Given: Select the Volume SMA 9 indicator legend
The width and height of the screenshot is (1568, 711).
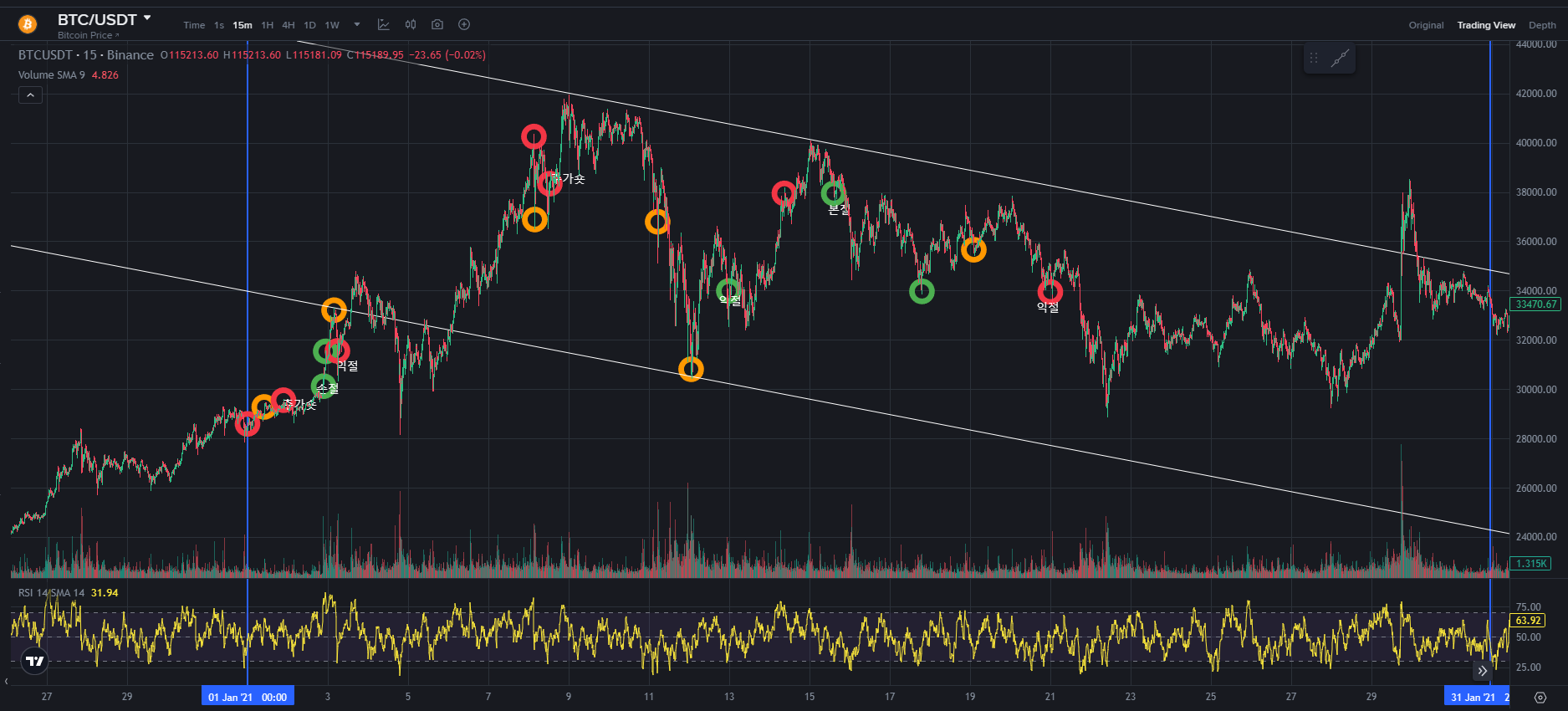Looking at the screenshot, I should coord(52,75).
